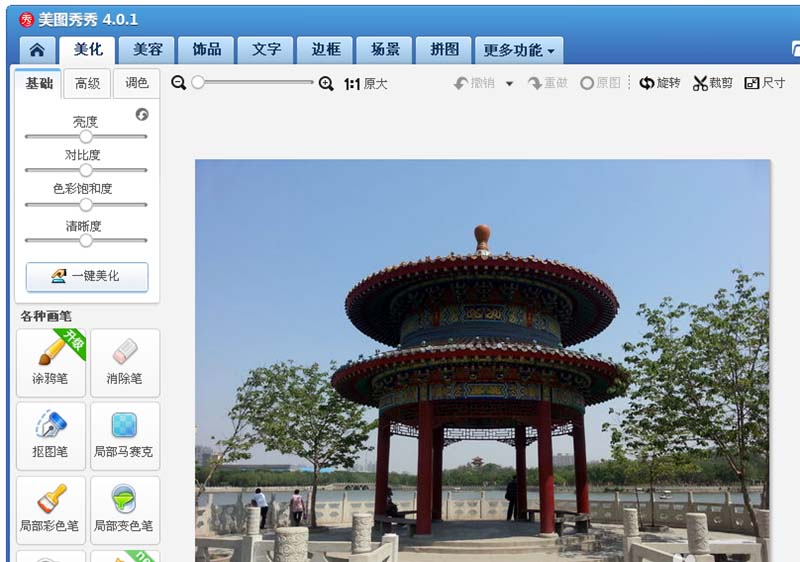Click the 色彩饱和度 saturation slider

[x=86, y=205]
